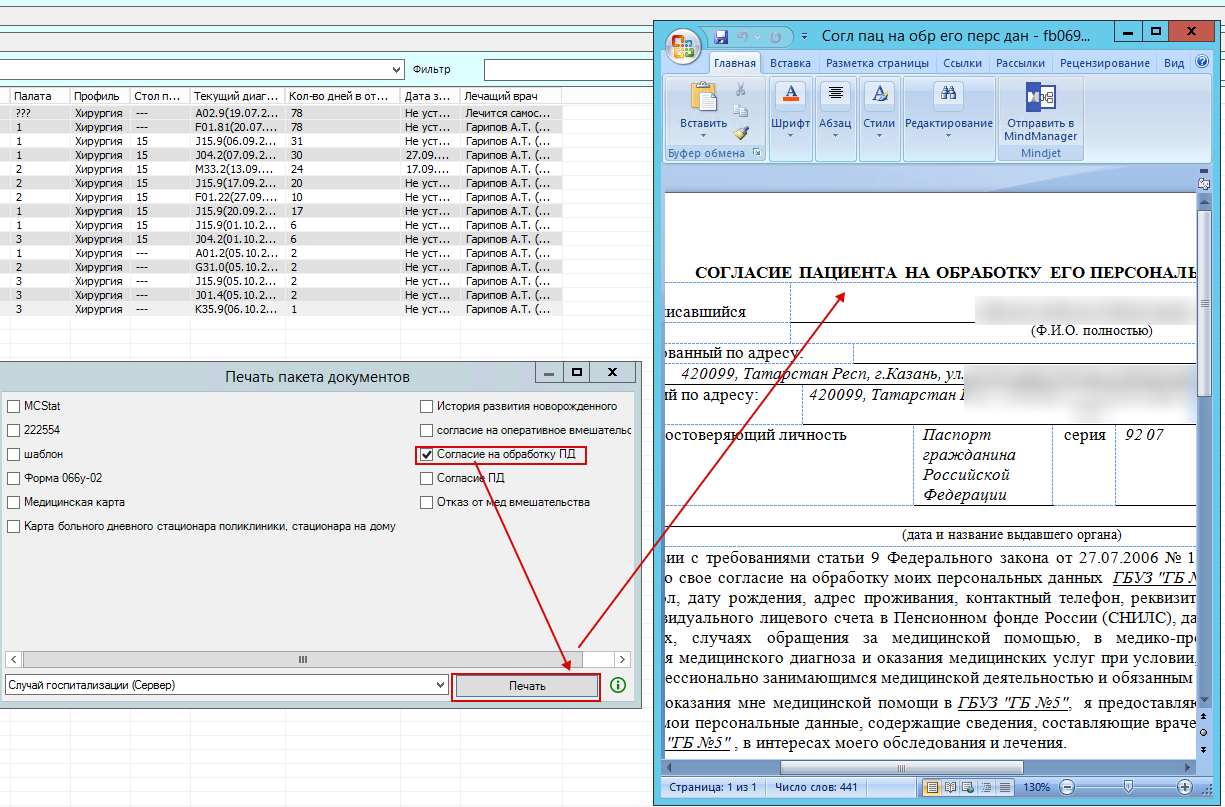Open the Случай госпитализации (Сервер) dropdown
The image size is (1225, 807).
441,686
